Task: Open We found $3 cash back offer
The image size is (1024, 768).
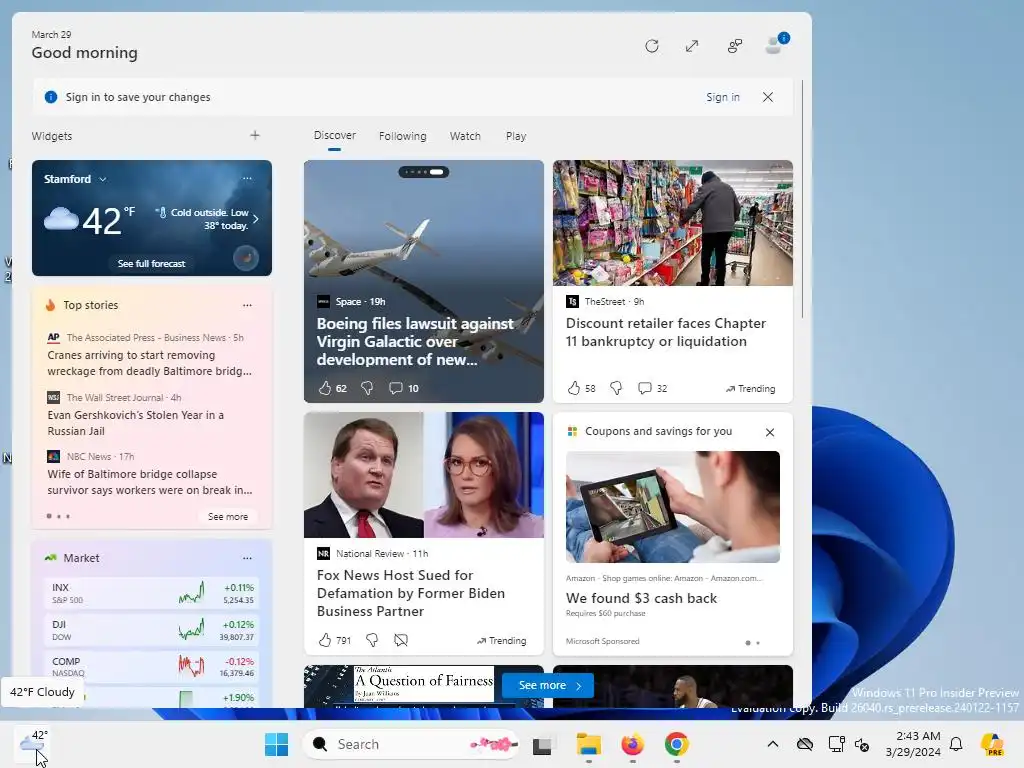Action: [641, 598]
